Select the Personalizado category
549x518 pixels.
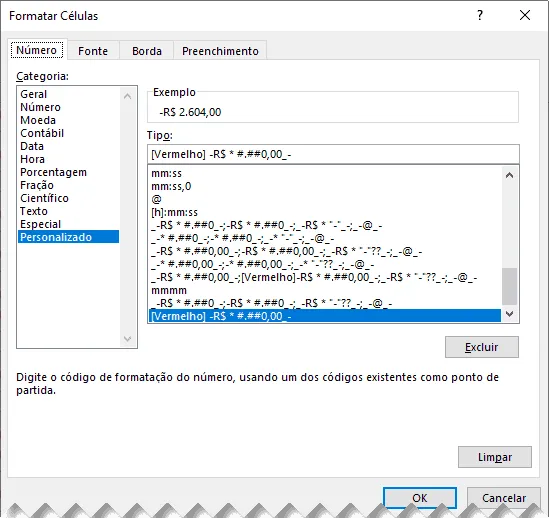click(x=68, y=237)
